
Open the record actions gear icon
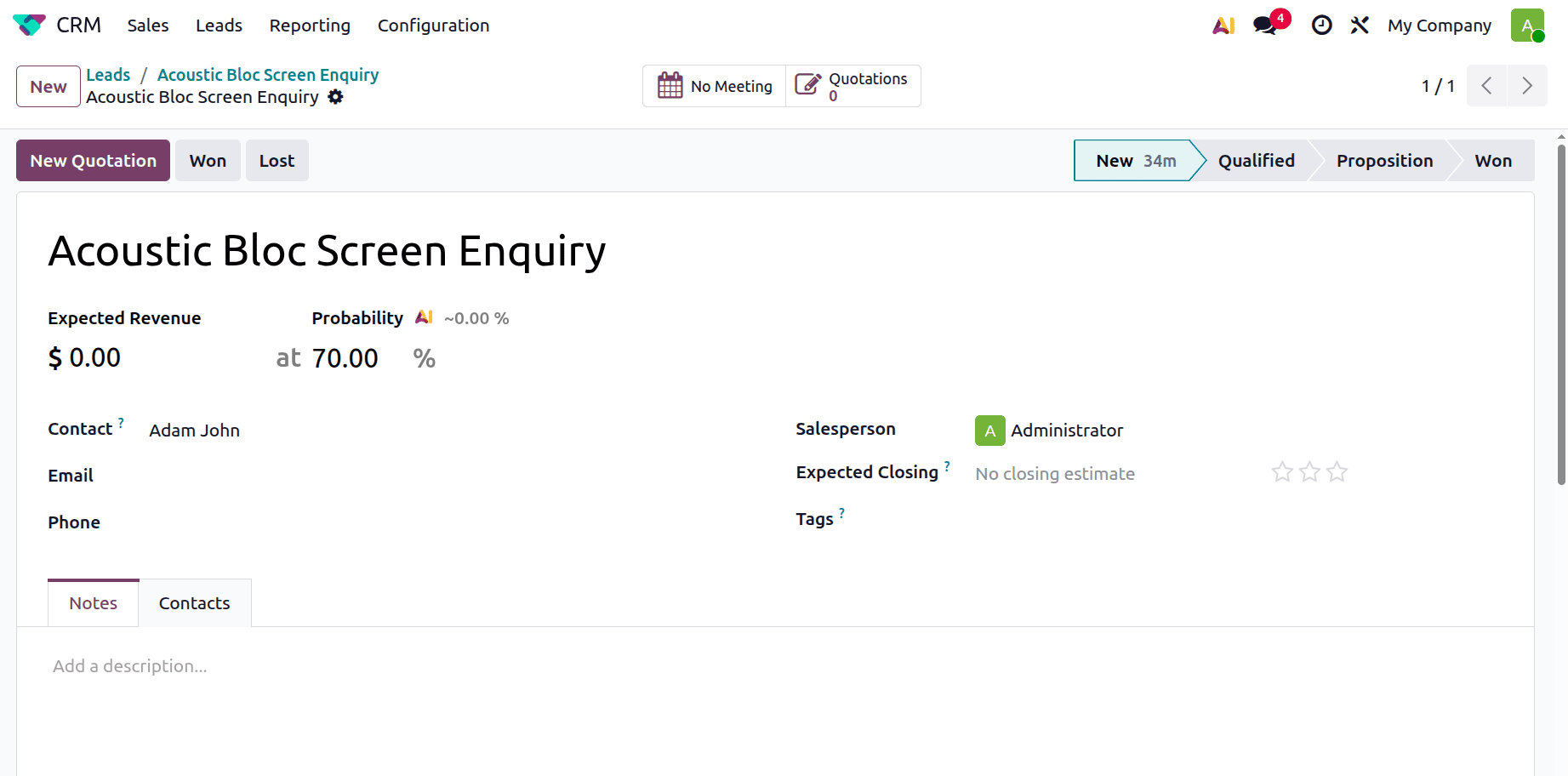(x=335, y=97)
